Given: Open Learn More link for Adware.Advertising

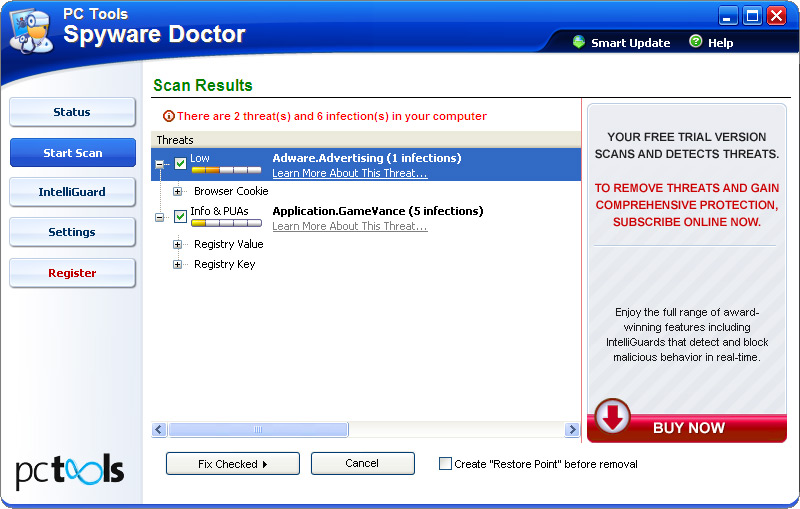Looking at the screenshot, I should 349,173.
